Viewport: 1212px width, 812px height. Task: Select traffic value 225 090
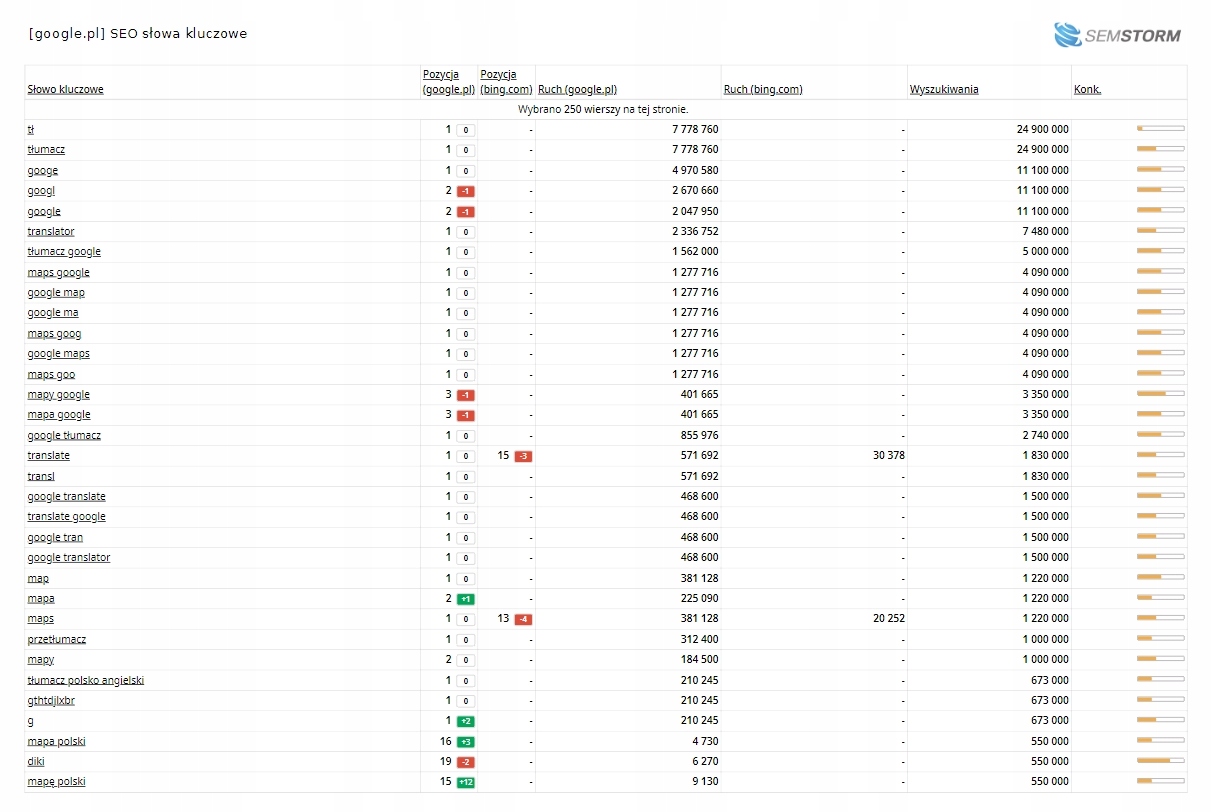699,599
